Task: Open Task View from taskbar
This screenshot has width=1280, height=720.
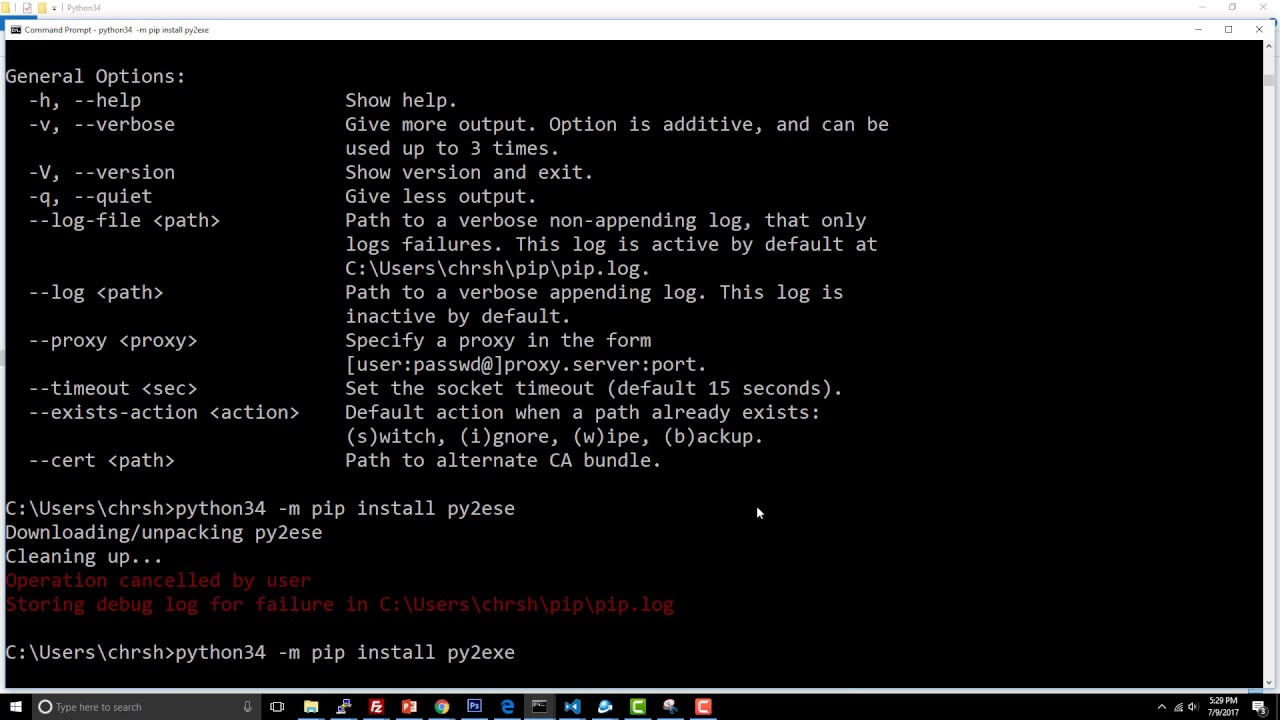Action: point(277,707)
